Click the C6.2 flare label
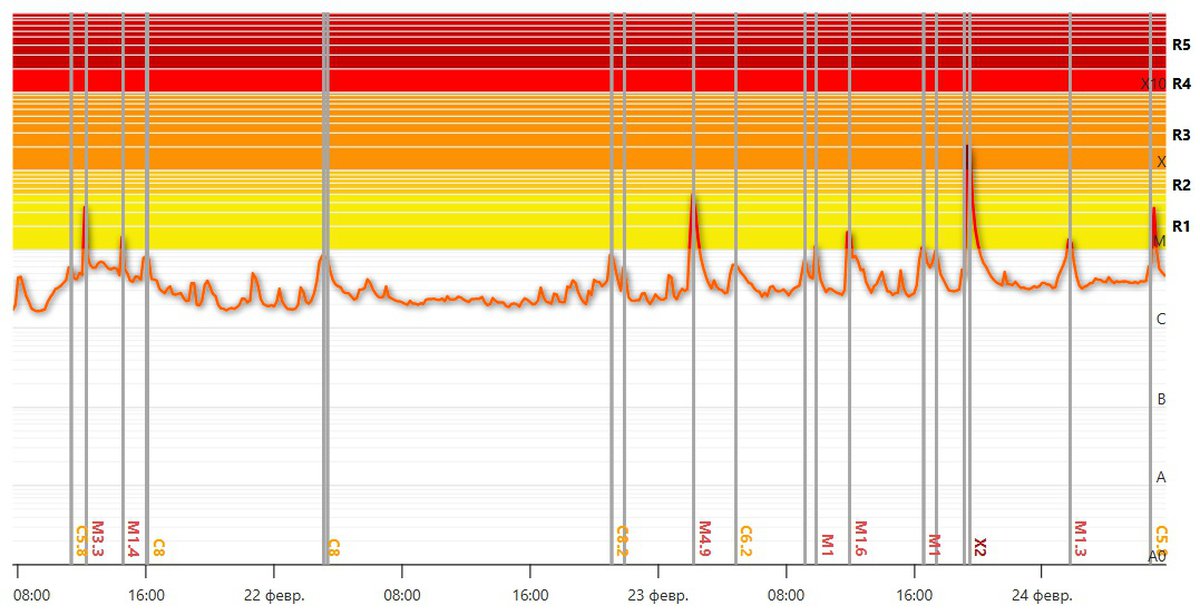The height and width of the screenshot is (615, 1200). tap(745, 541)
